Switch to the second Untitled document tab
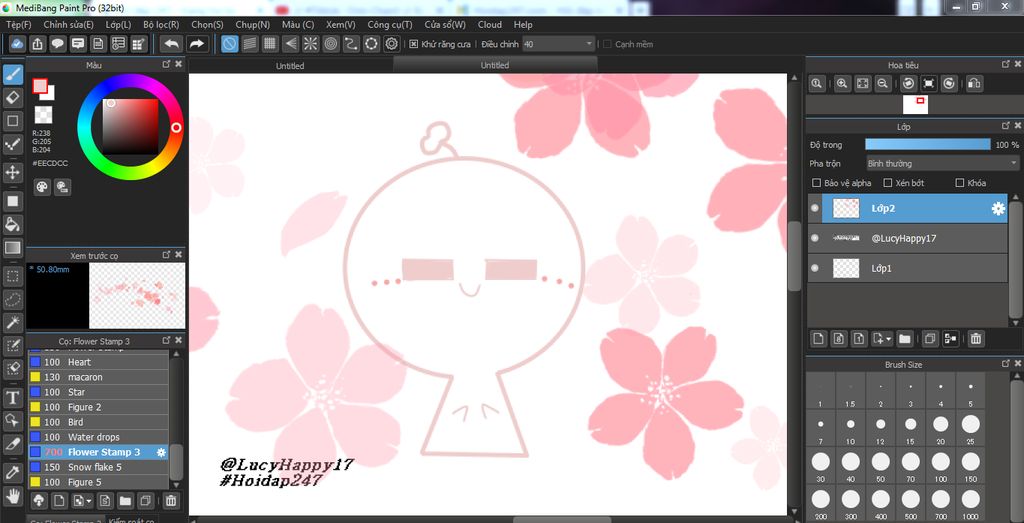 [494, 65]
